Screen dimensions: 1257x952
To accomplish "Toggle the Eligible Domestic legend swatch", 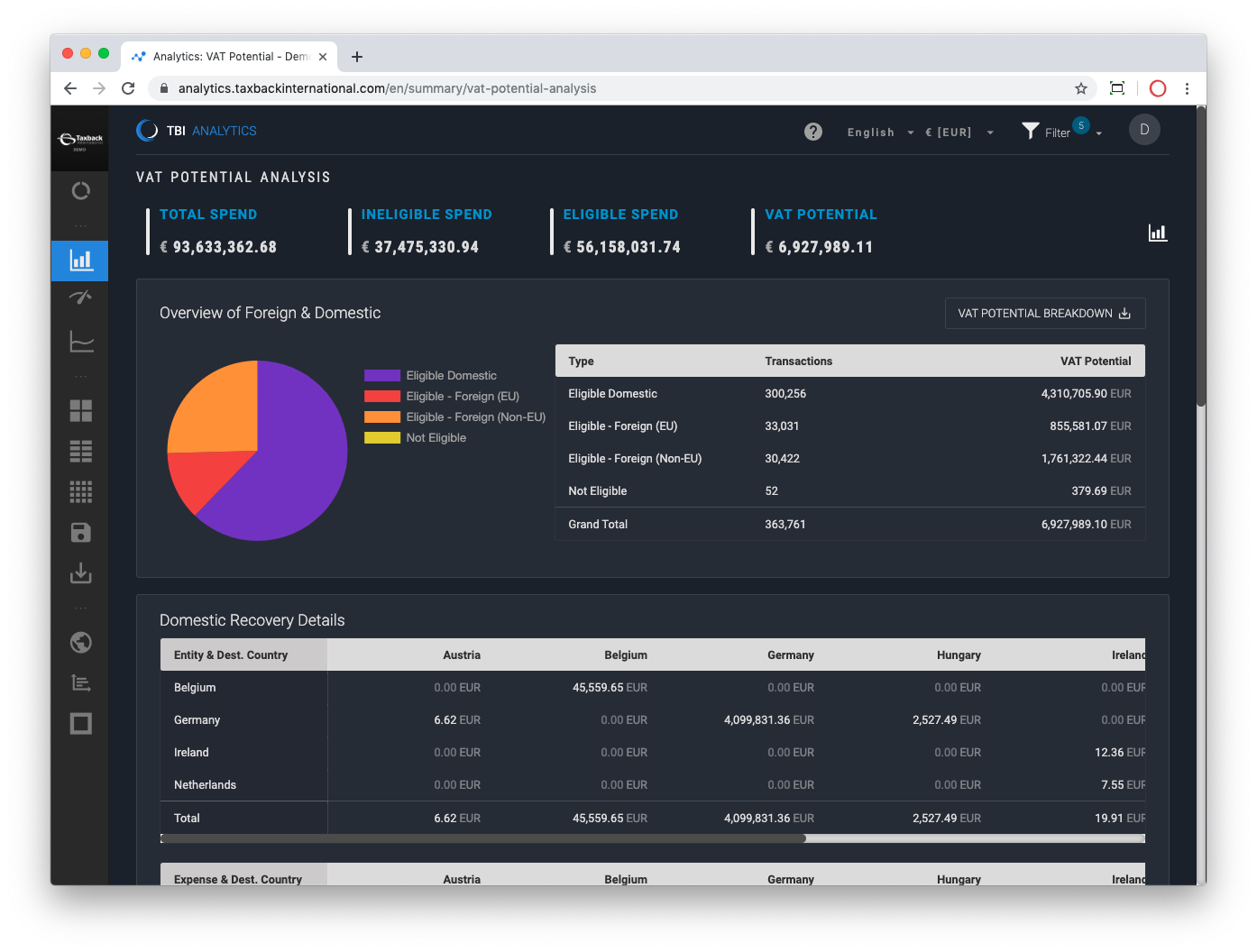I will (382, 376).
